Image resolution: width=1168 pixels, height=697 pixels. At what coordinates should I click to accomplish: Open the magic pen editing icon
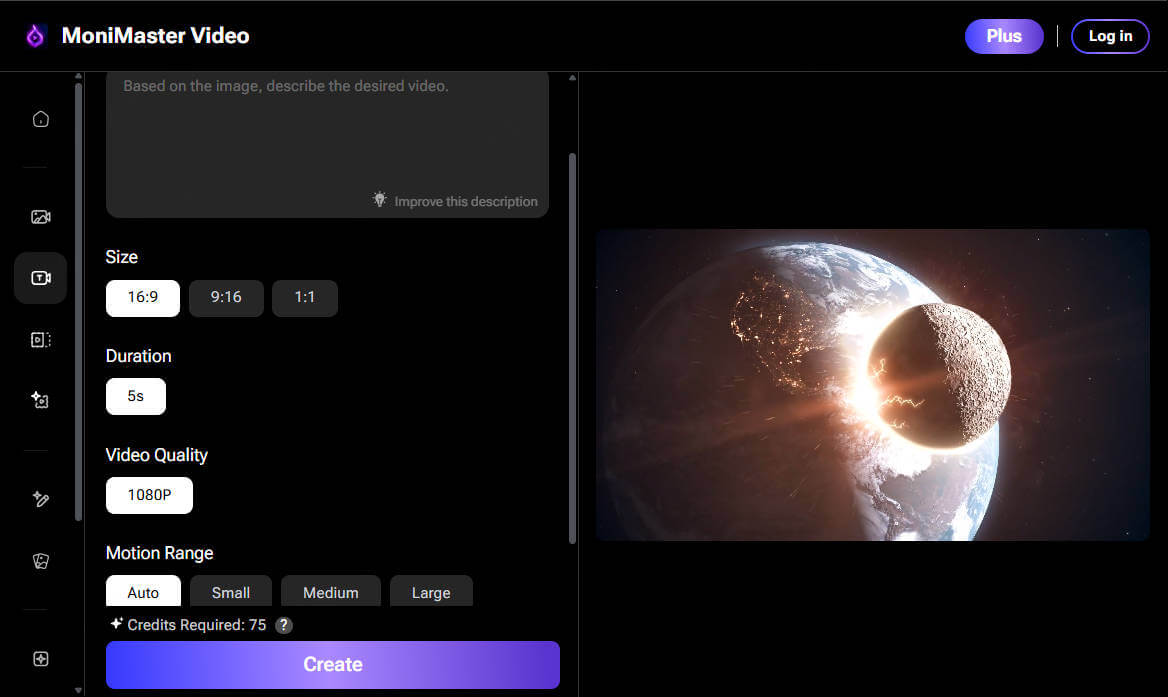[40, 499]
